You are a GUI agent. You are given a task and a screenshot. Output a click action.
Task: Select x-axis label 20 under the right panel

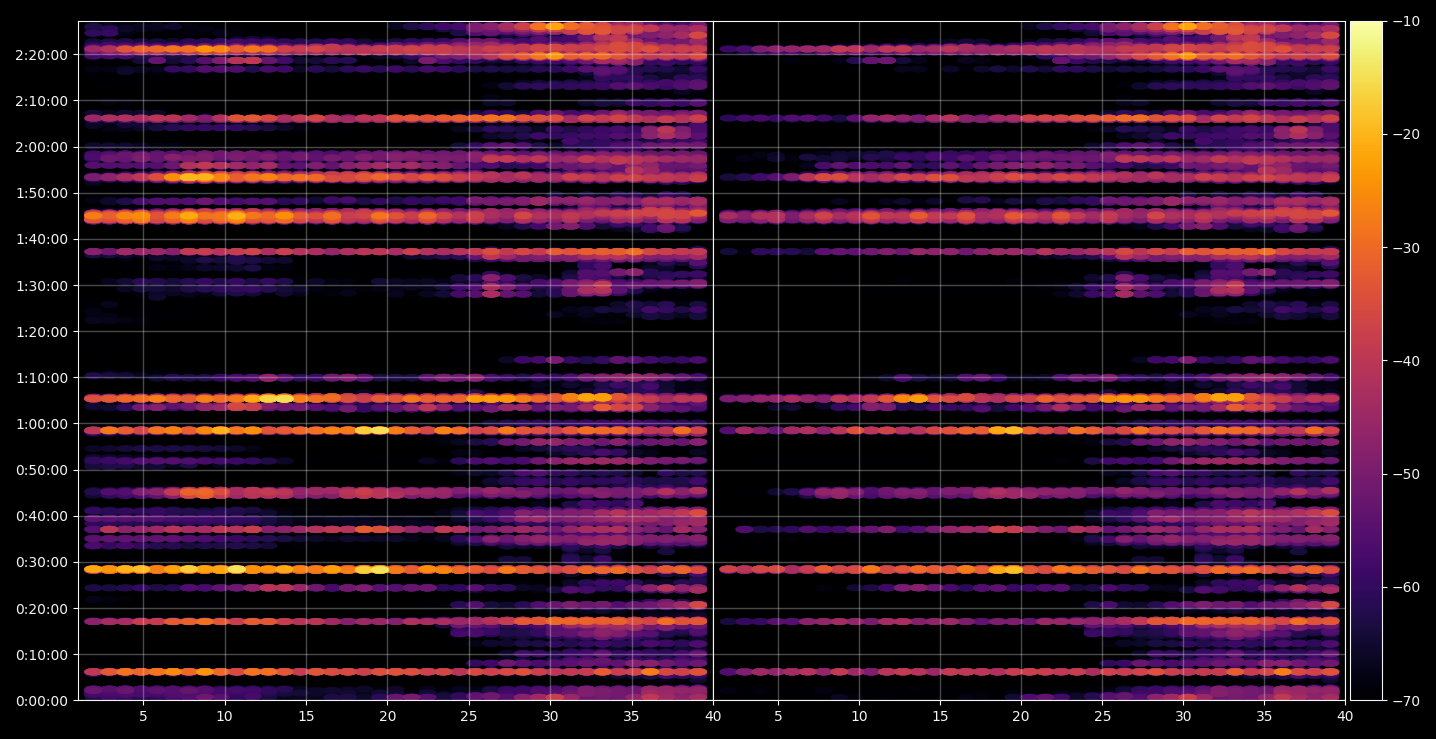click(x=1021, y=716)
